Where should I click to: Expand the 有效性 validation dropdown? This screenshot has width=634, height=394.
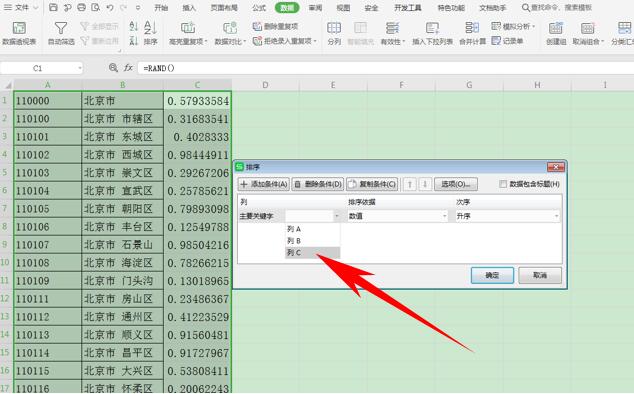tap(404, 42)
